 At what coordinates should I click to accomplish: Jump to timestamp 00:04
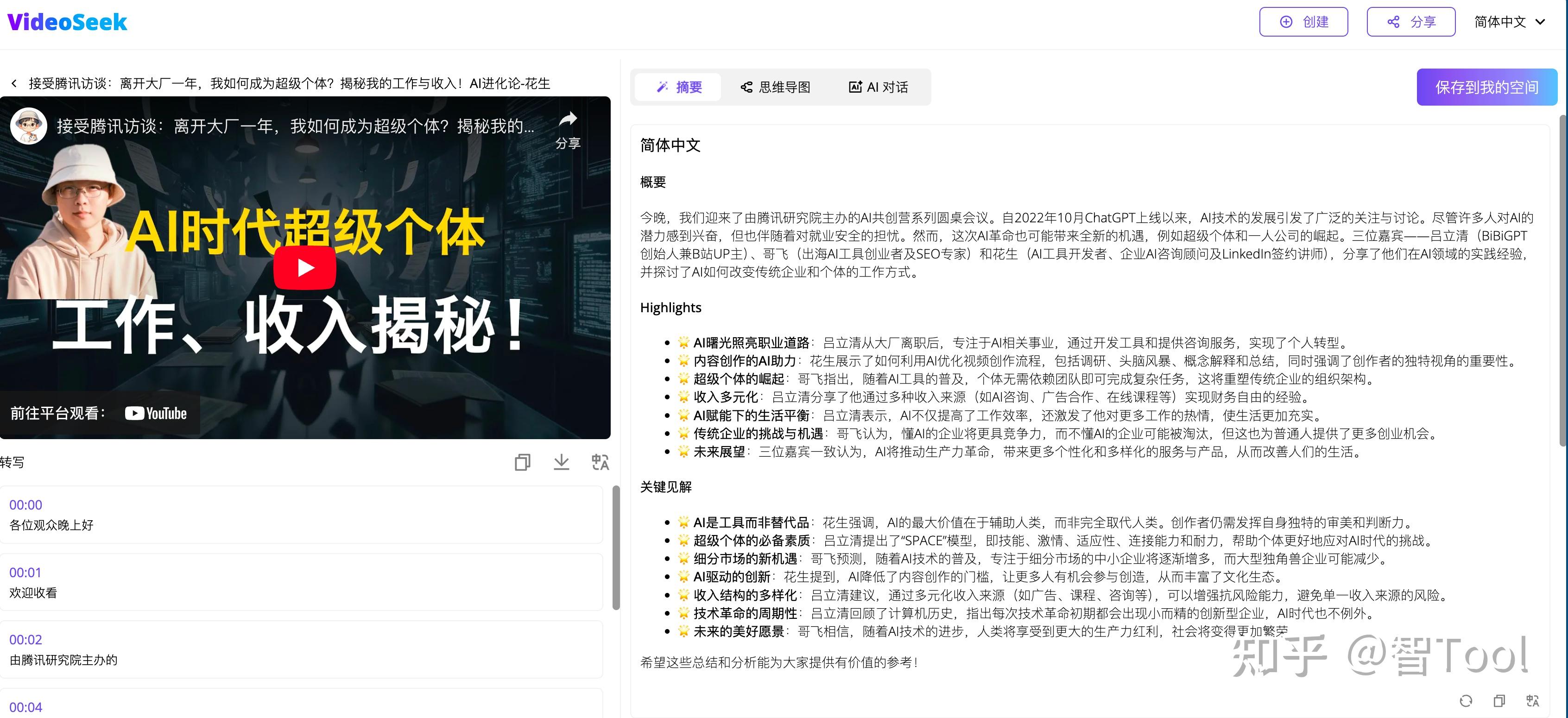pos(25,708)
